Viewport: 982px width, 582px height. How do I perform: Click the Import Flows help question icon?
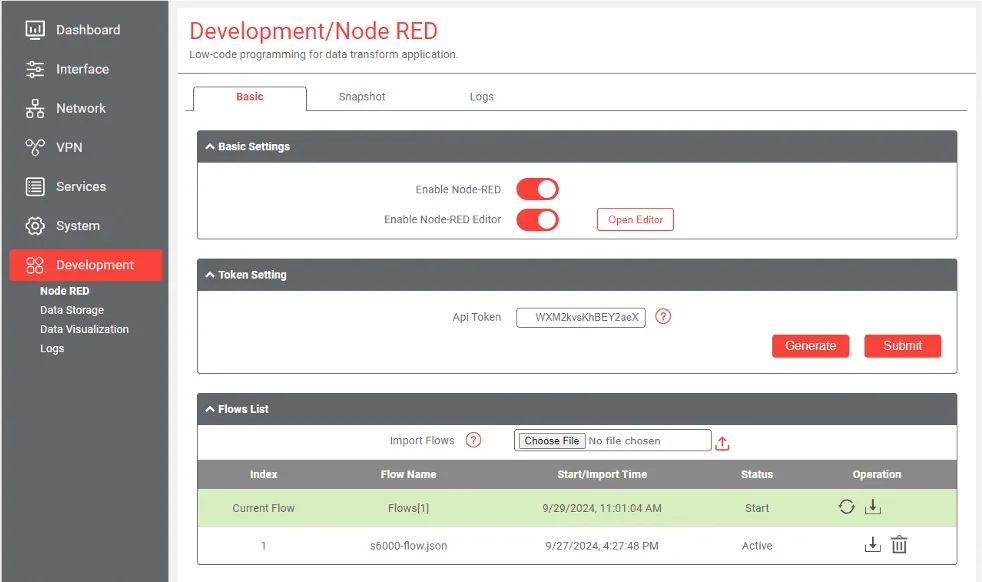(473, 440)
